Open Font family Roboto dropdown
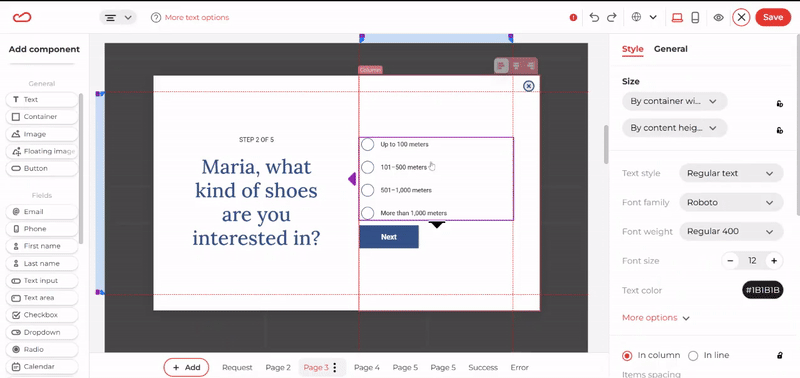800x378 pixels. click(x=731, y=203)
